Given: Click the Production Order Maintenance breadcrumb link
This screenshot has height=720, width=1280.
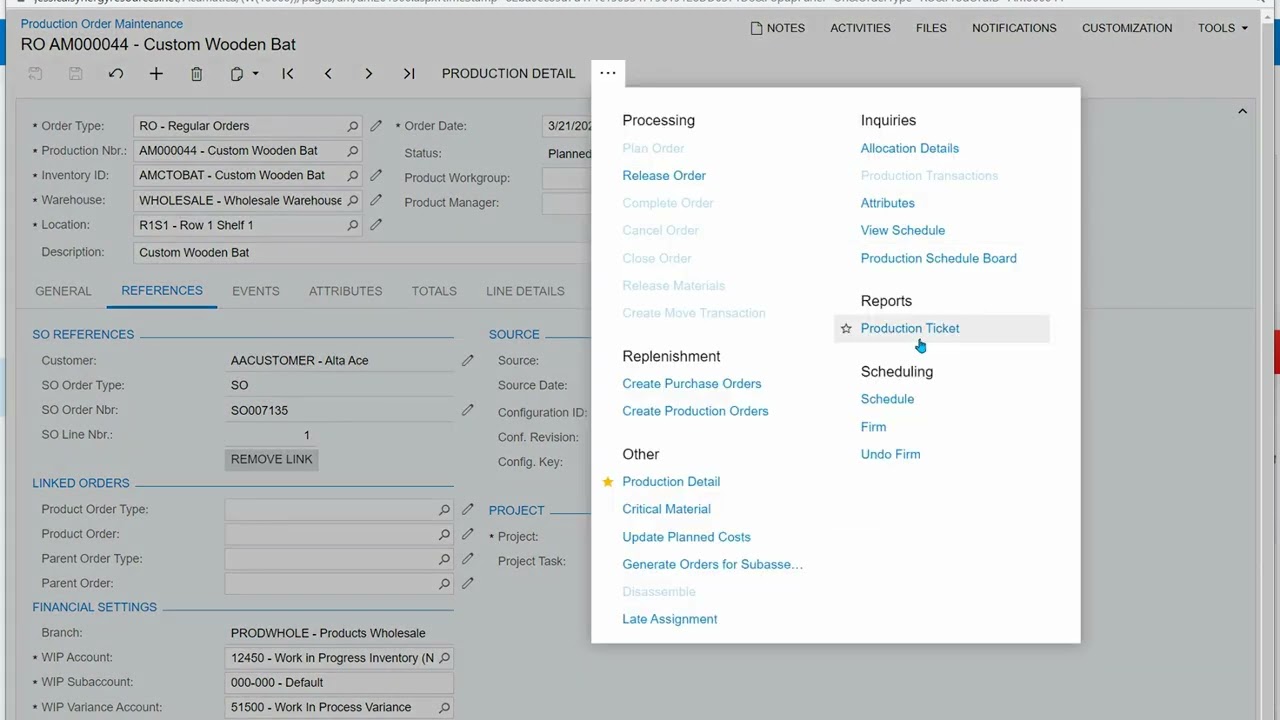Looking at the screenshot, I should pyautogui.click(x=102, y=24).
